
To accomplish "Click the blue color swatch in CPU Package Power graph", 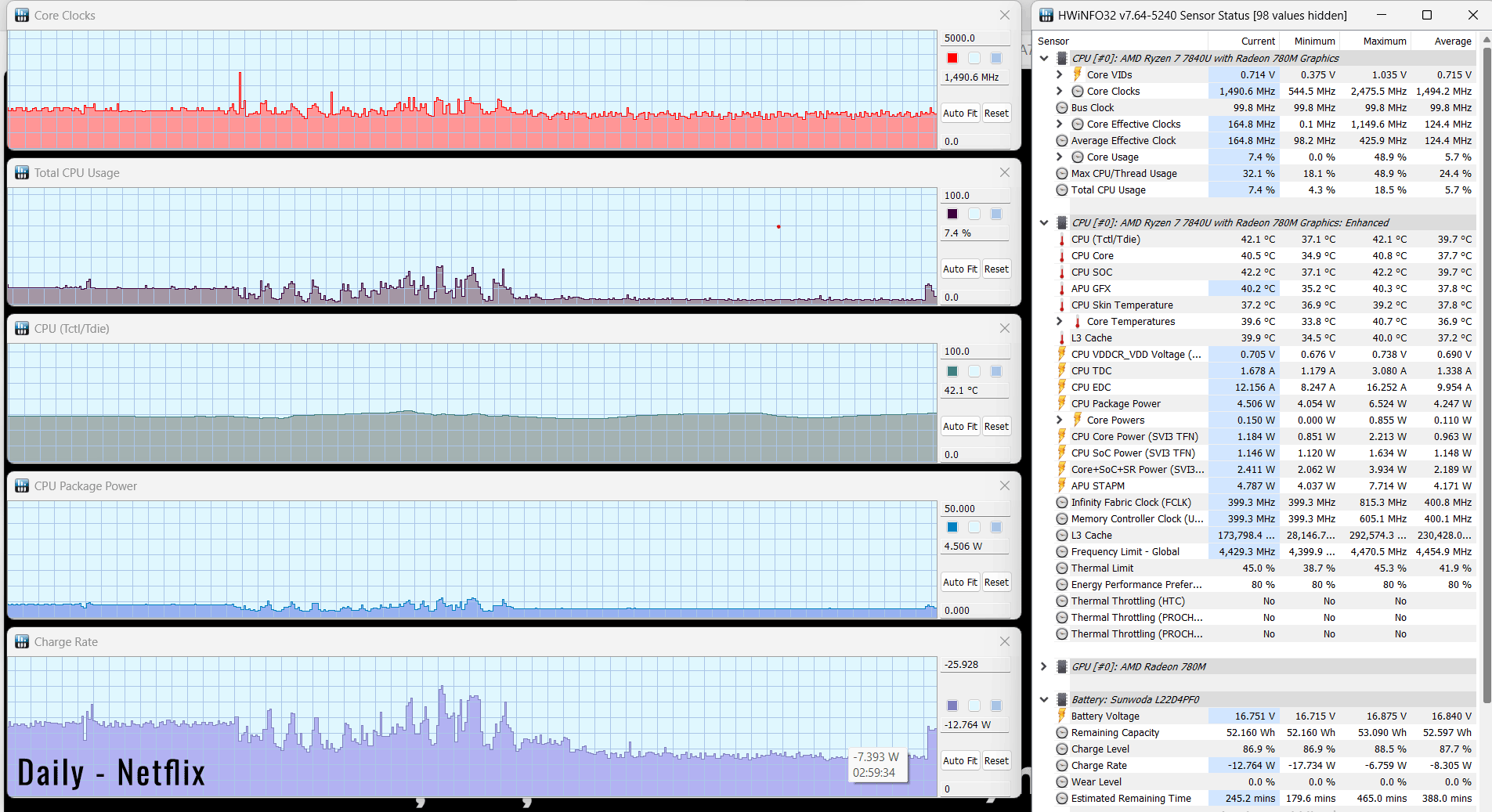I will coord(952,527).
